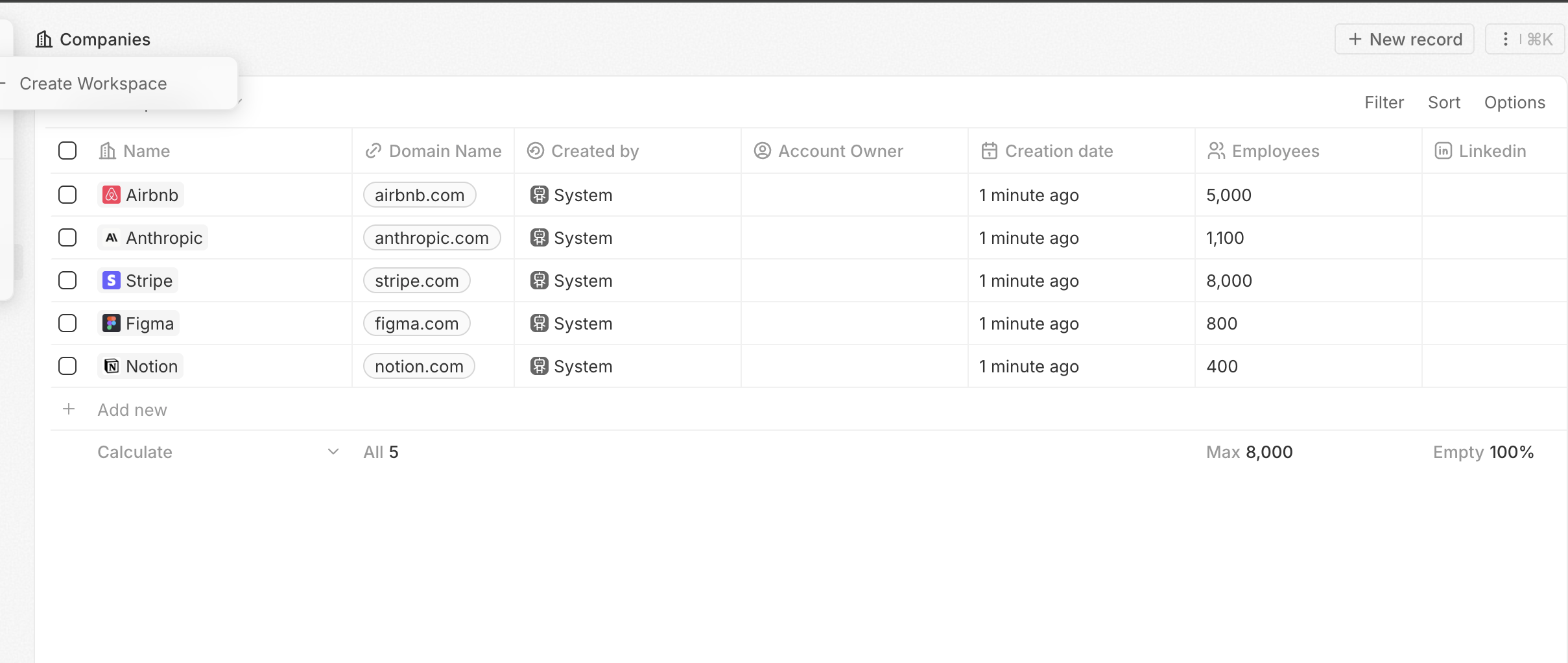This screenshot has height=663, width=1568.
Task: Click the Companies building icon in header
Action: coord(44,40)
